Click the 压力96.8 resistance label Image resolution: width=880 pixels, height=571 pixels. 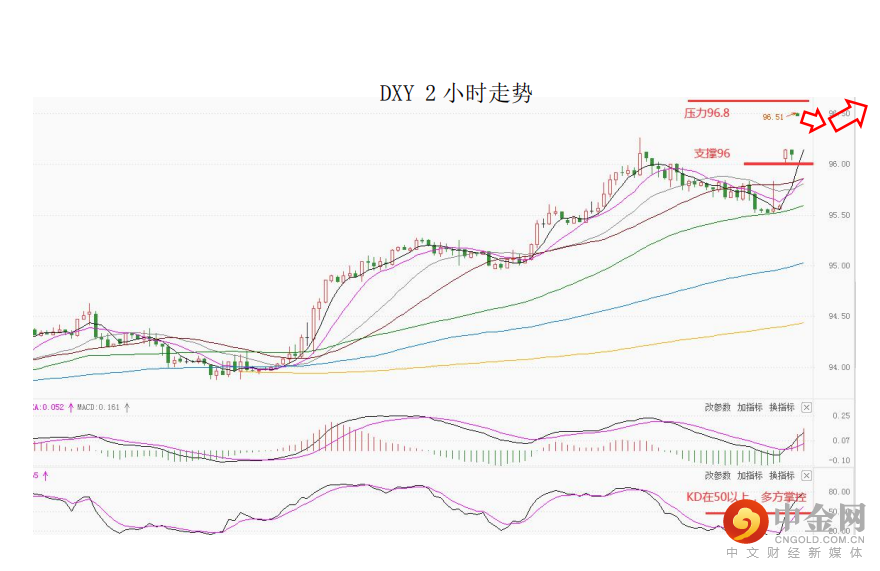pos(707,113)
